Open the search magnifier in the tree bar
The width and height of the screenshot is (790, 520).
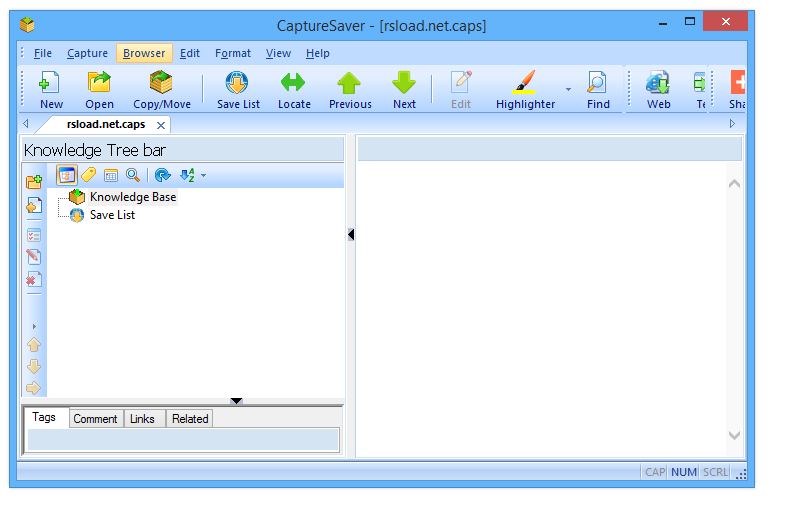133,175
